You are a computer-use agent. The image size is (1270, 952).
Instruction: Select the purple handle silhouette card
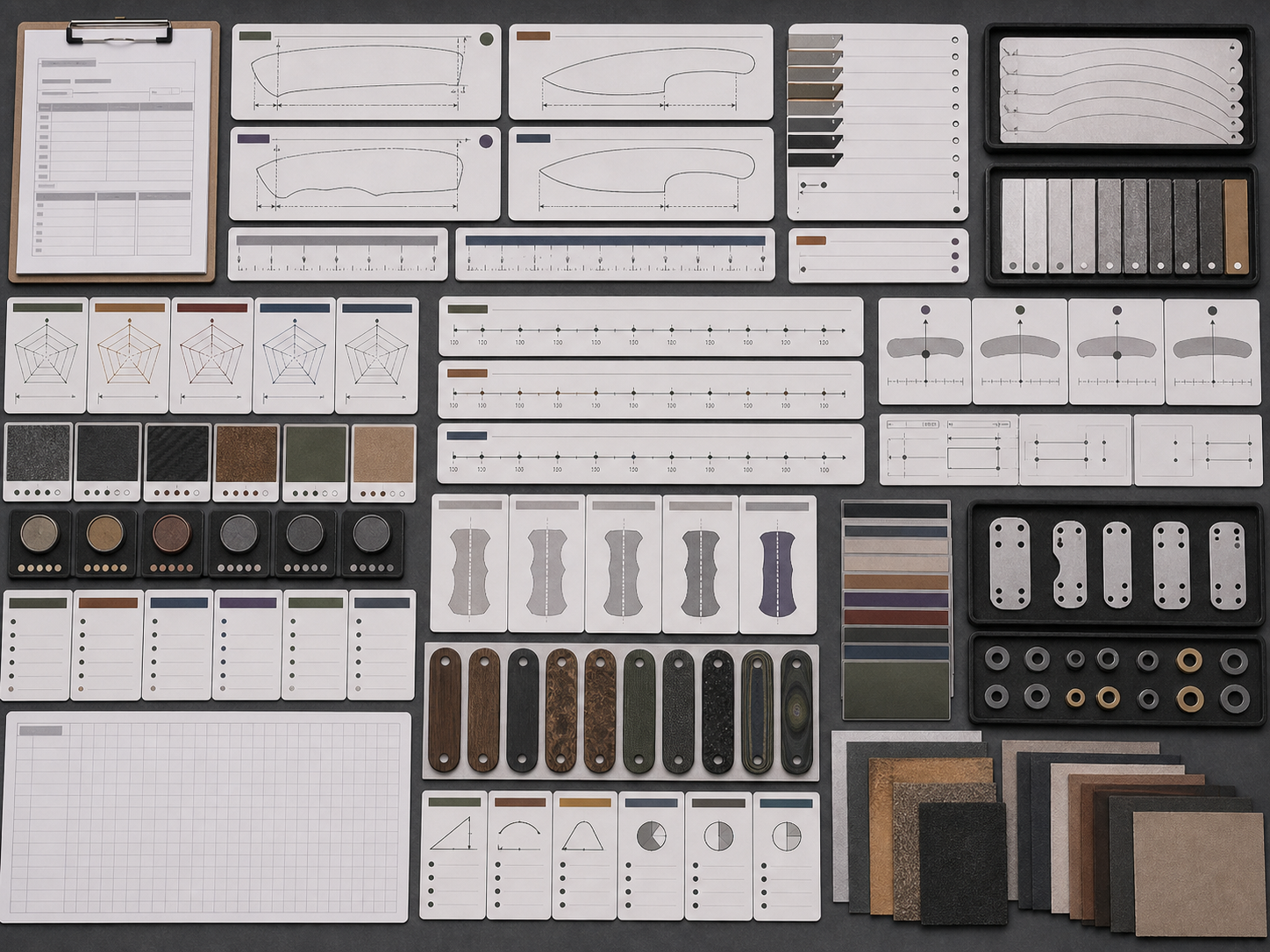(x=777, y=565)
